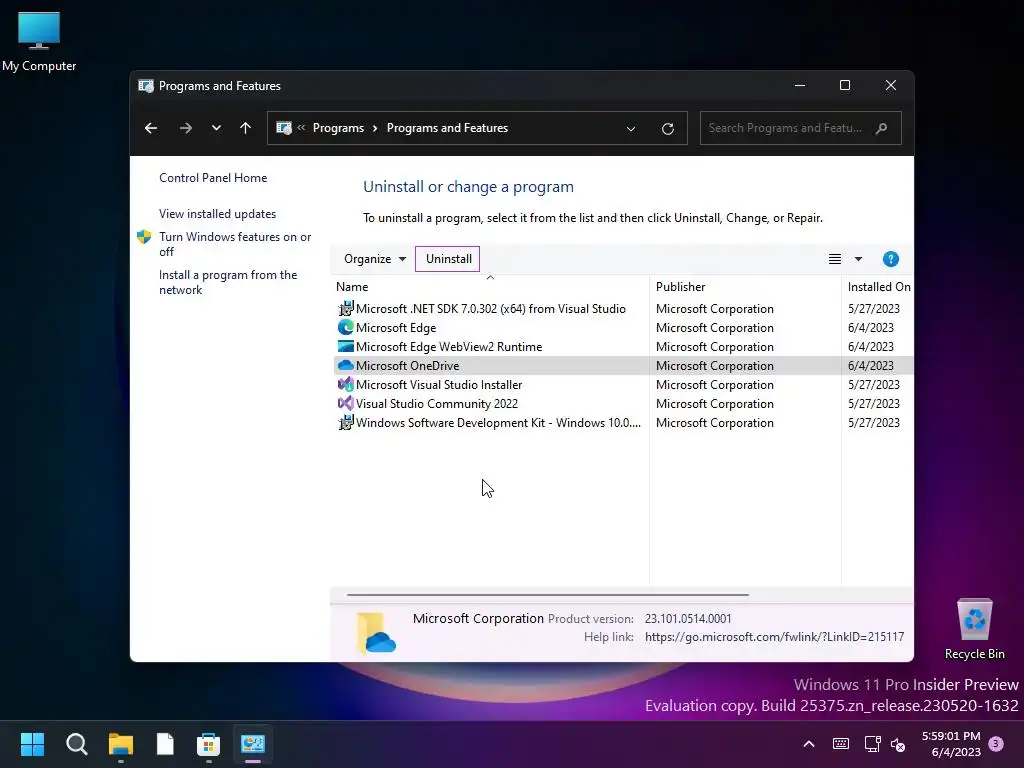The height and width of the screenshot is (768, 1024).
Task: Select Windows Software Development Kit name
Action: pos(498,422)
